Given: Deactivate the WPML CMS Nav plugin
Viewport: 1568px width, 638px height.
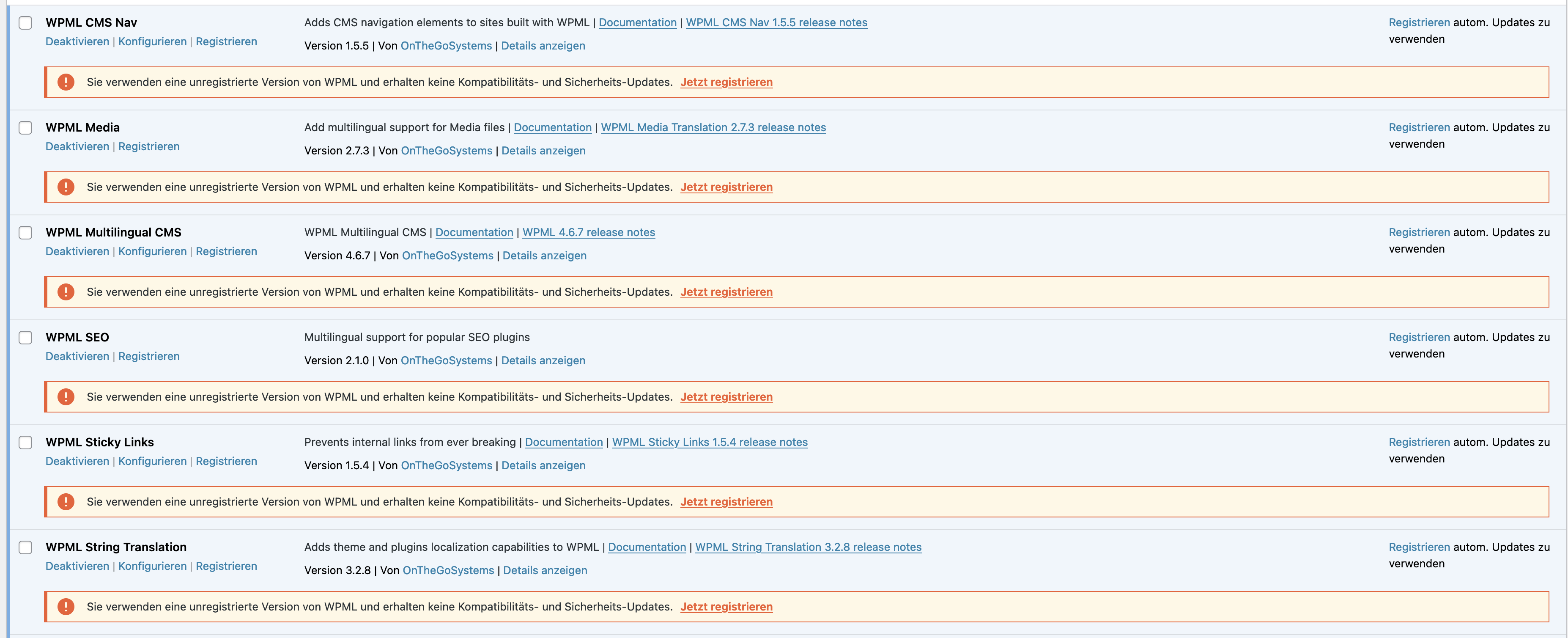Looking at the screenshot, I should click(x=77, y=41).
